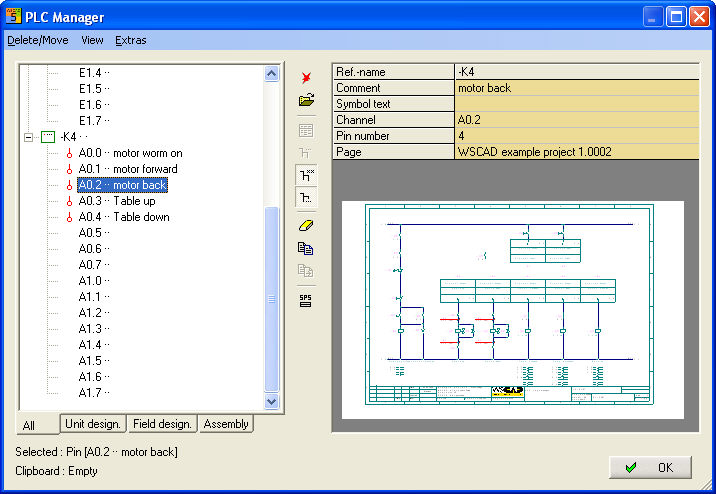716x494 pixels.
Task: Click the schematic page preview thumbnail
Action: (x=512, y=310)
